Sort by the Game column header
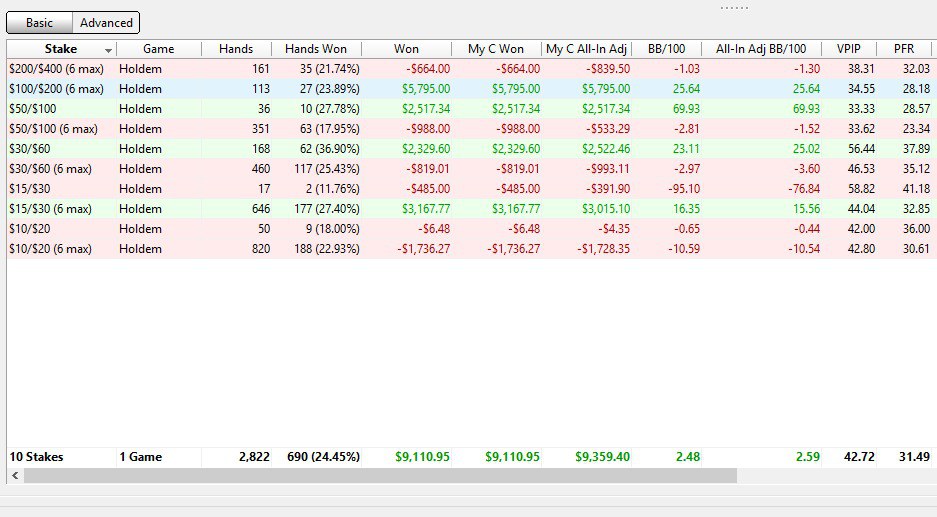Image resolution: width=937 pixels, height=517 pixels. pos(158,49)
